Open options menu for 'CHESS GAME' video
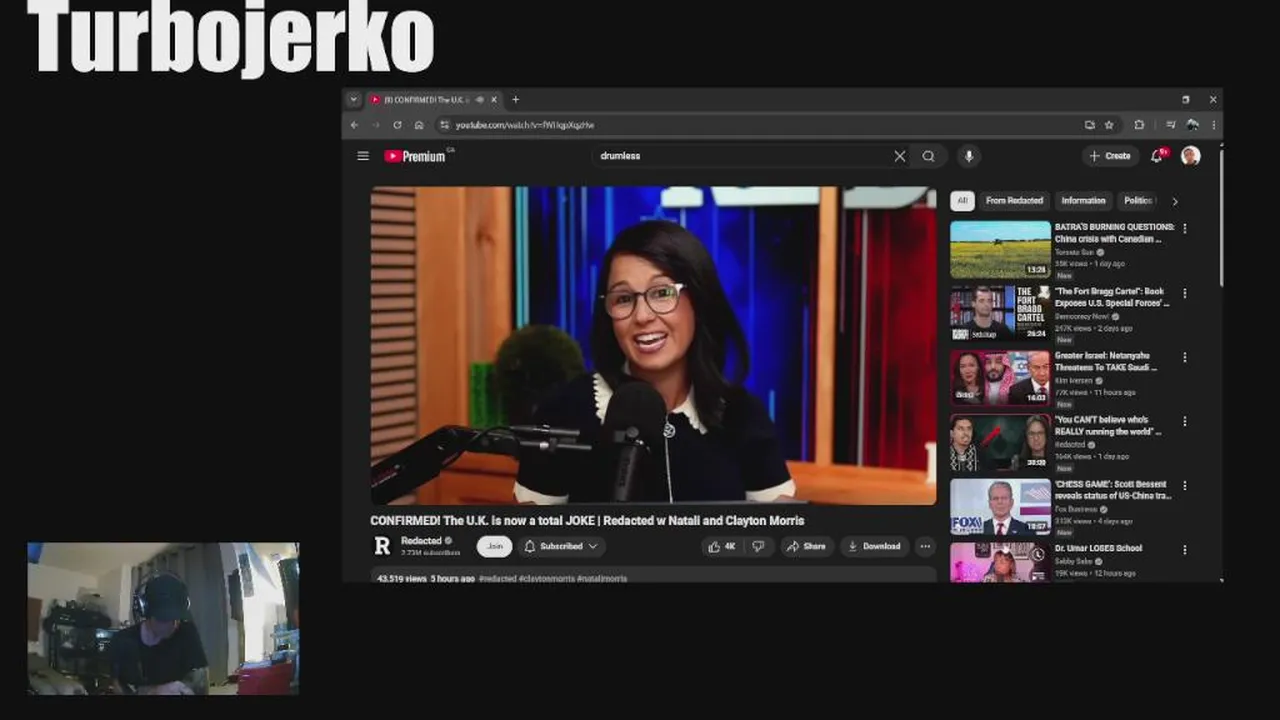Image resolution: width=1280 pixels, height=720 pixels. tap(1185, 485)
